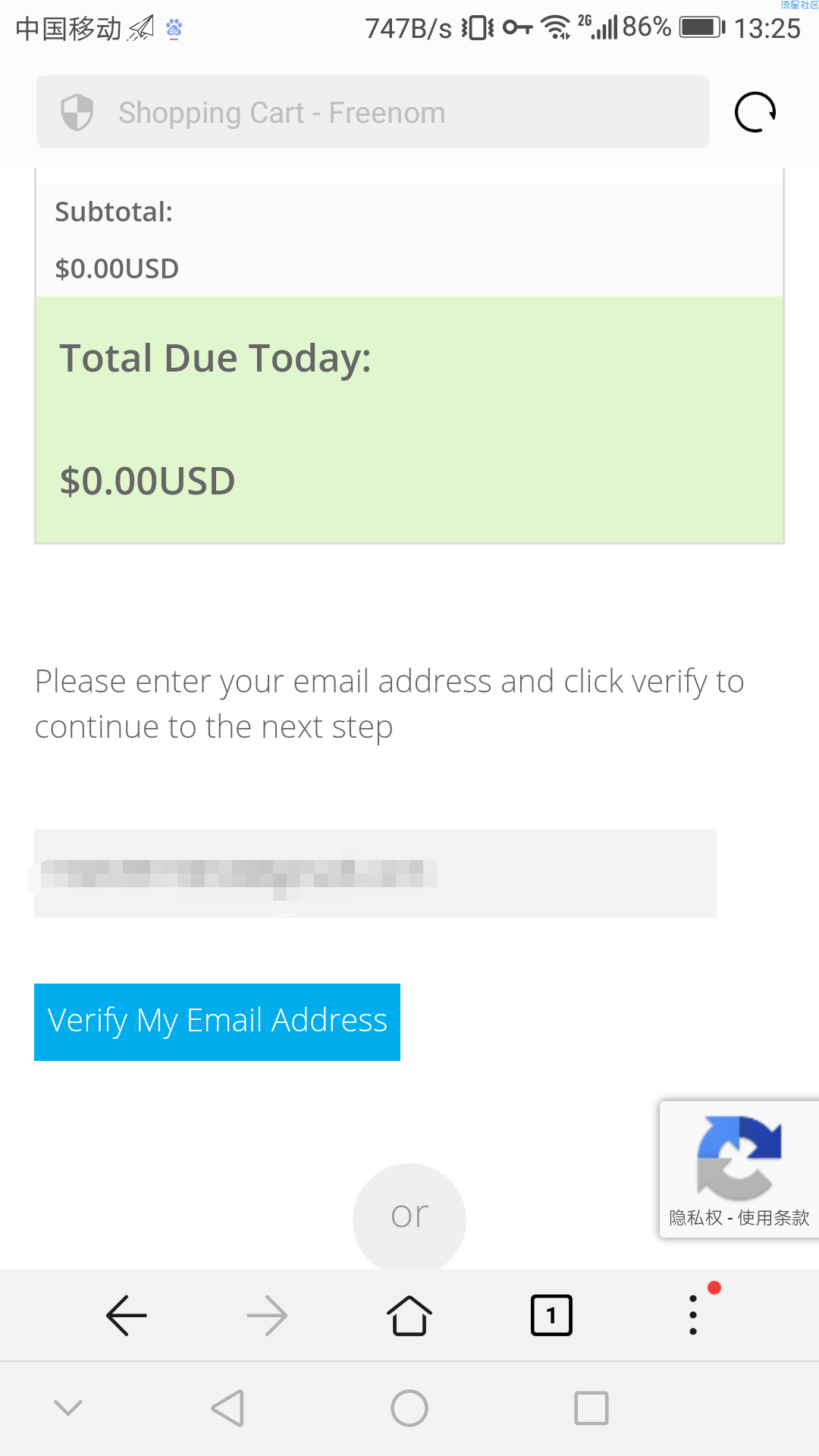The image size is (819, 1456).
Task: Tap the browser forward arrow
Action: (267, 1315)
